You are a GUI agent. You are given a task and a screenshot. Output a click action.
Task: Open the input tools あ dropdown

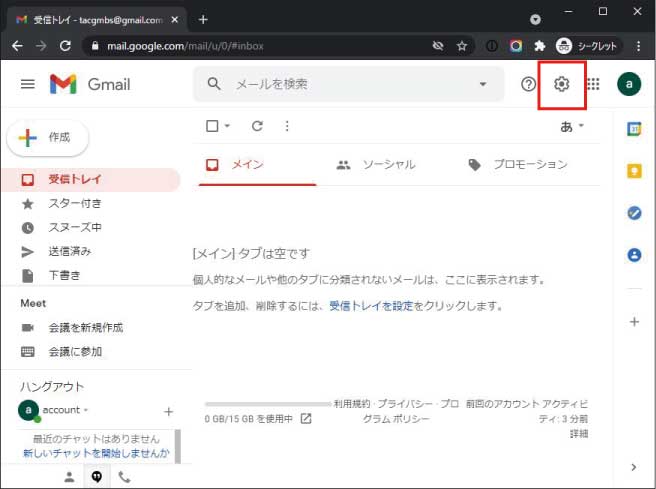tap(572, 126)
